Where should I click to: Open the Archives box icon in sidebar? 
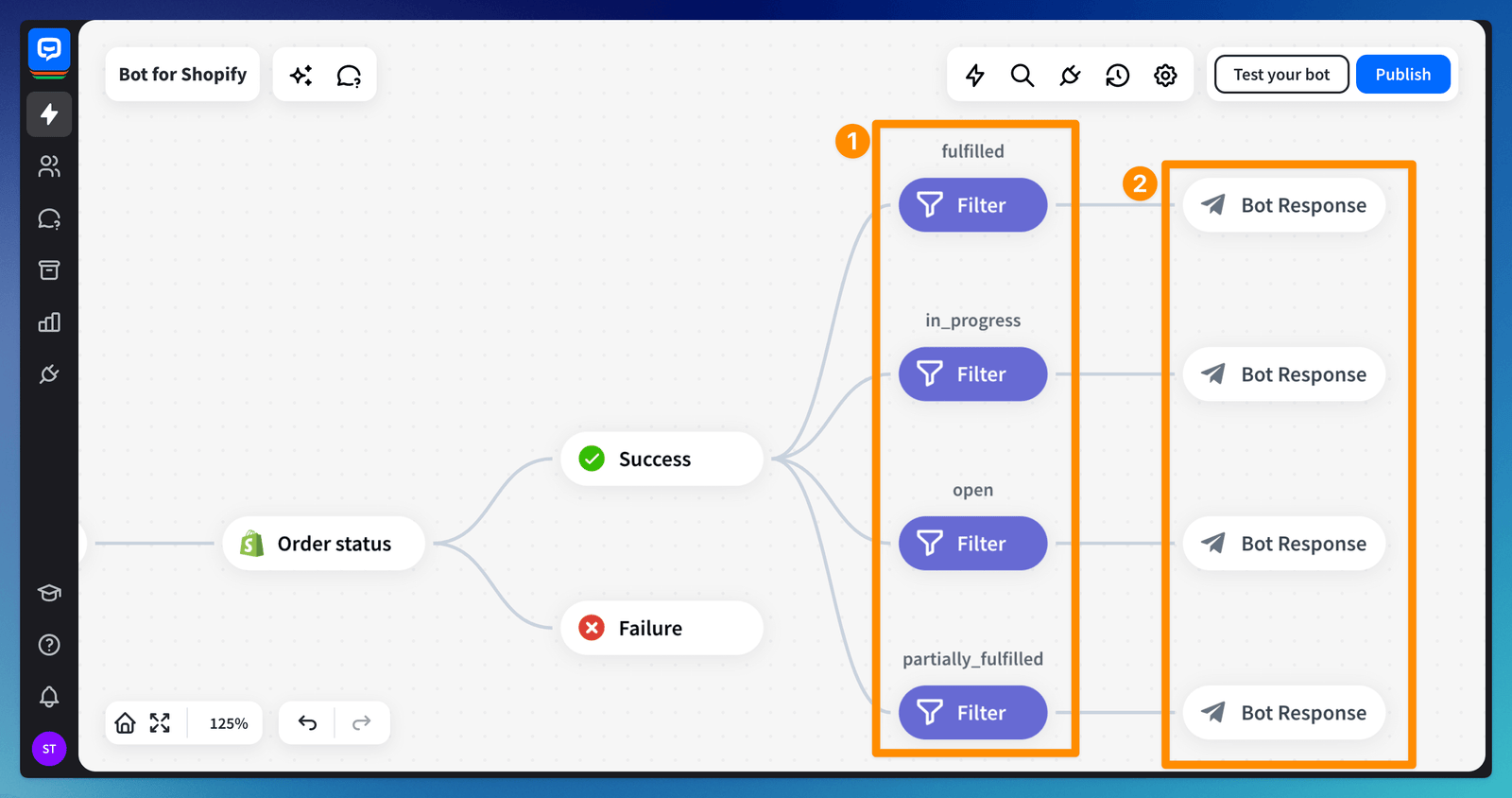pos(49,270)
